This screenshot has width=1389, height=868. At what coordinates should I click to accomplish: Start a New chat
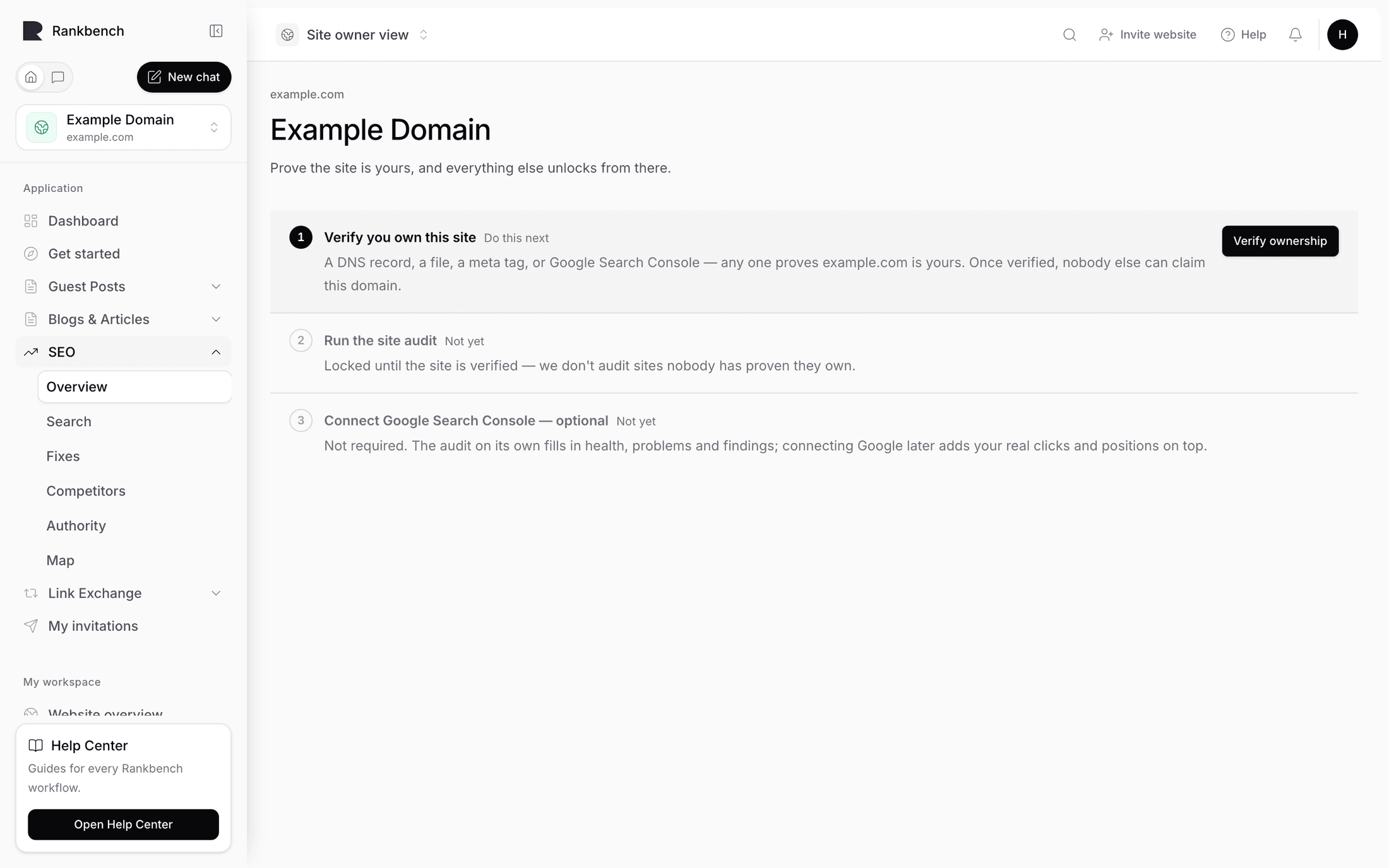pos(184,77)
